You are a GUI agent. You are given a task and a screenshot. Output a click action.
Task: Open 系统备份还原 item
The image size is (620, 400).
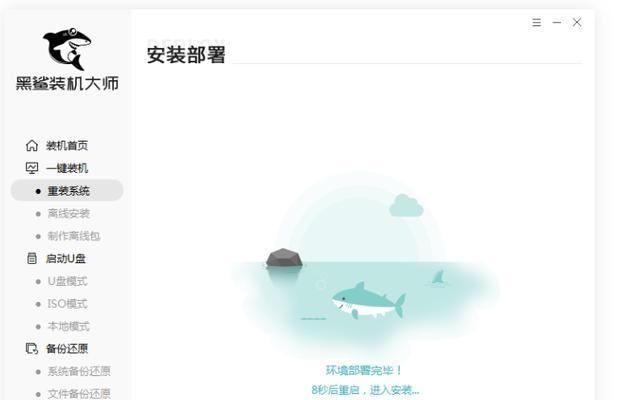[x=79, y=372]
